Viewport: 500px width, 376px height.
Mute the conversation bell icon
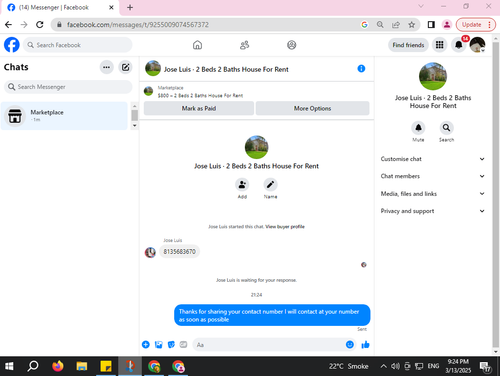[418, 128]
